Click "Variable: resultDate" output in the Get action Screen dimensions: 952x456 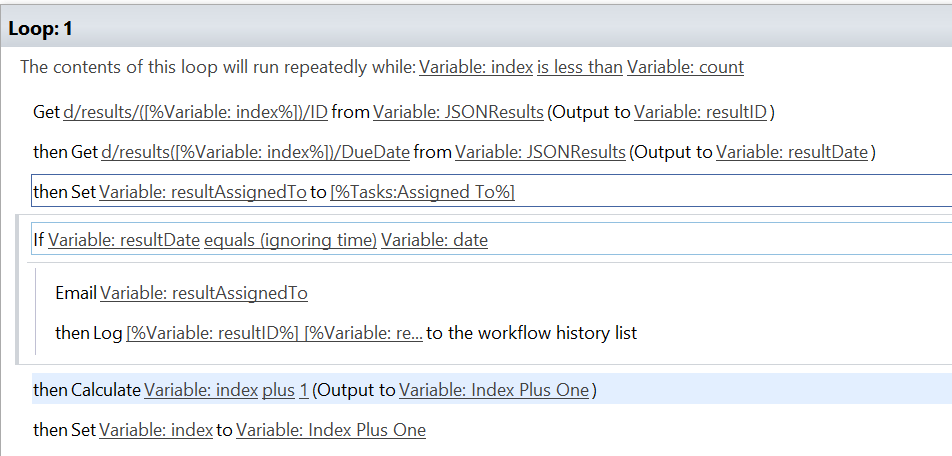pos(793,152)
